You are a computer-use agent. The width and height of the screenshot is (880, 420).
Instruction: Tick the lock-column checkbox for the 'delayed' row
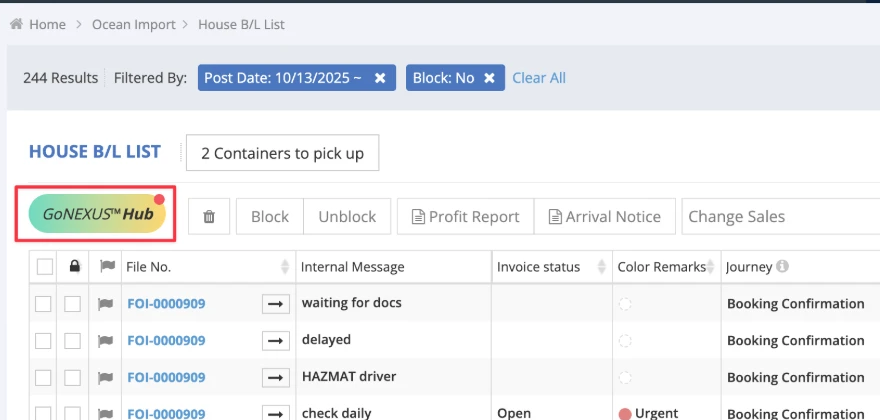tap(72, 341)
